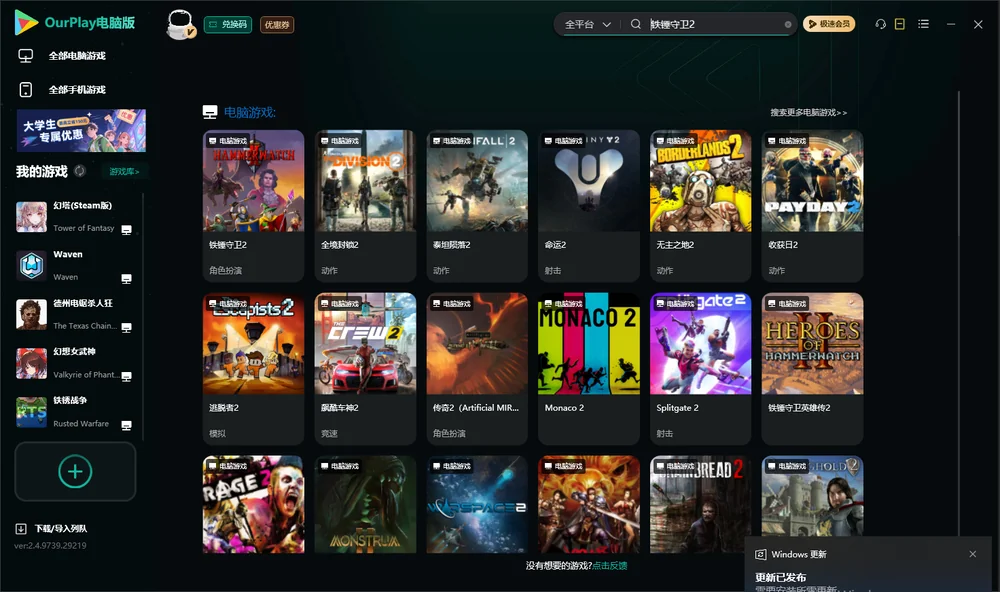Open the 传奇2 (Artificial MIR) card
The height and width of the screenshot is (592, 1000).
[477, 368]
